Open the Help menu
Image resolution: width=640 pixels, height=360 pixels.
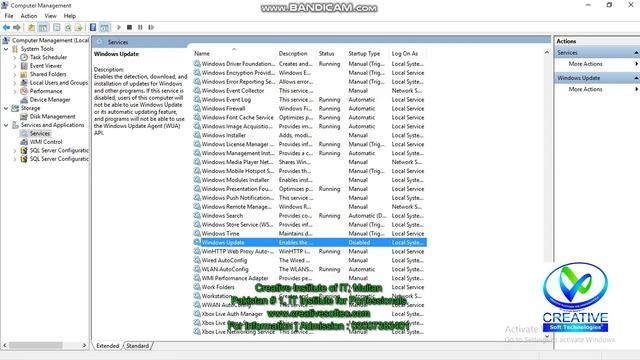(x=70, y=16)
